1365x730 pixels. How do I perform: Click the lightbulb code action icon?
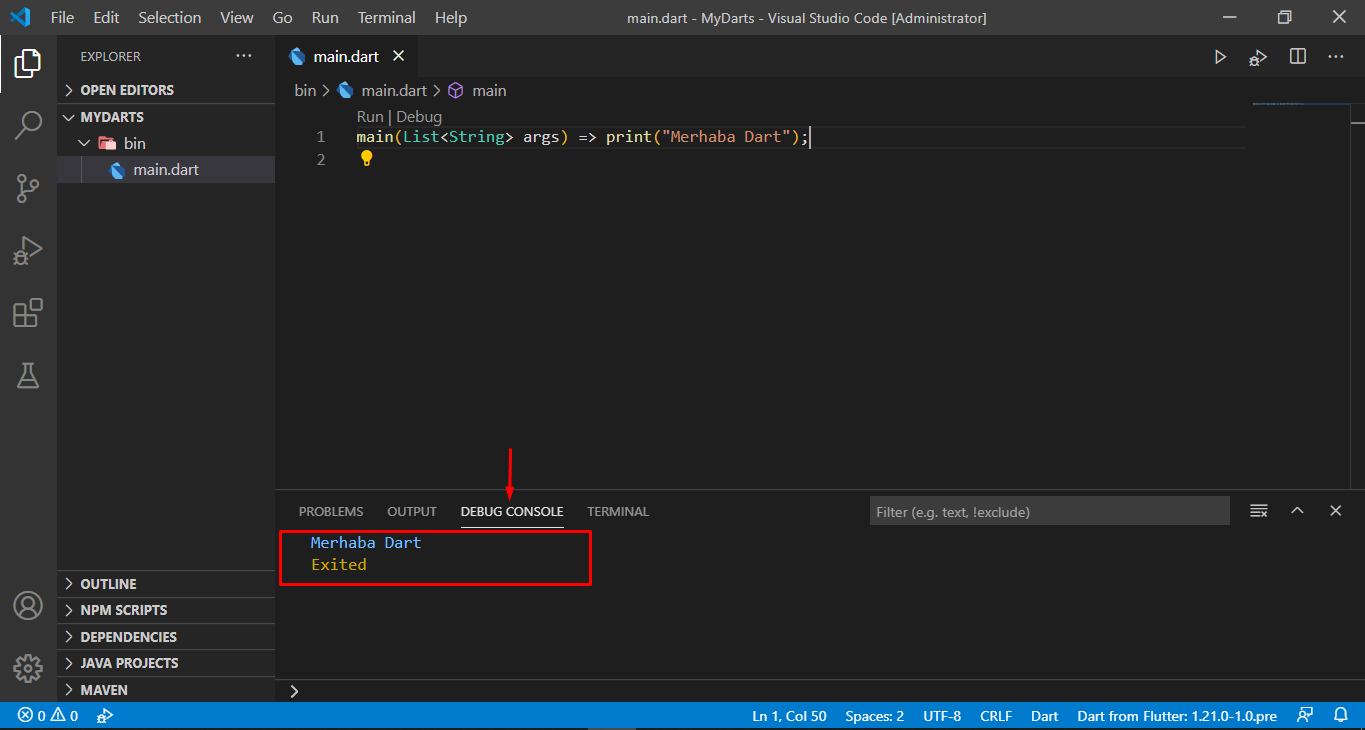[366, 158]
